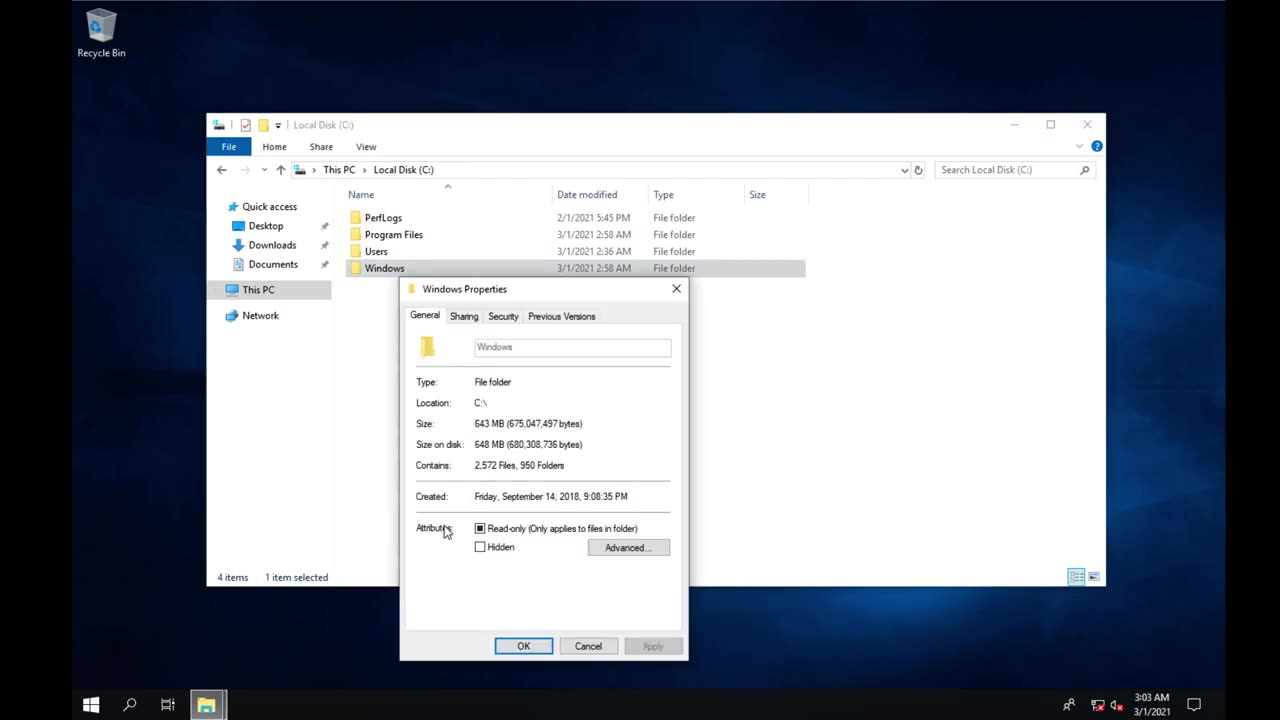The width and height of the screenshot is (1280, 720).
Task: Select the Program Files folder row
Action: click(575, 235)
